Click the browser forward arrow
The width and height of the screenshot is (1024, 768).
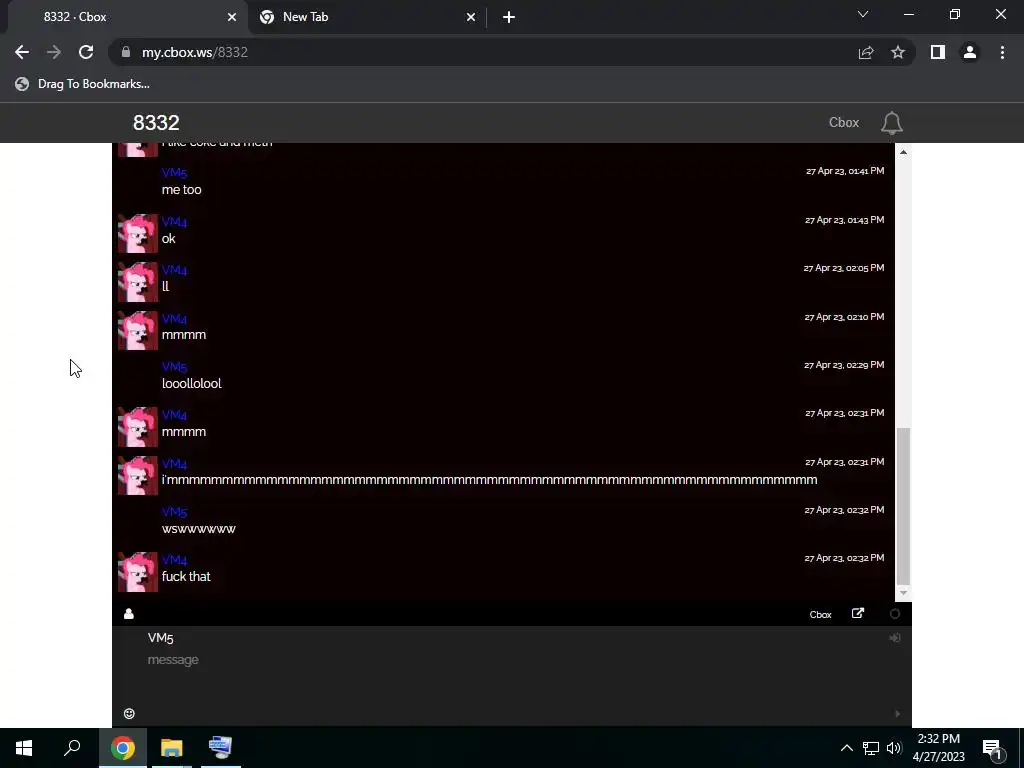[x=54, y=52]
